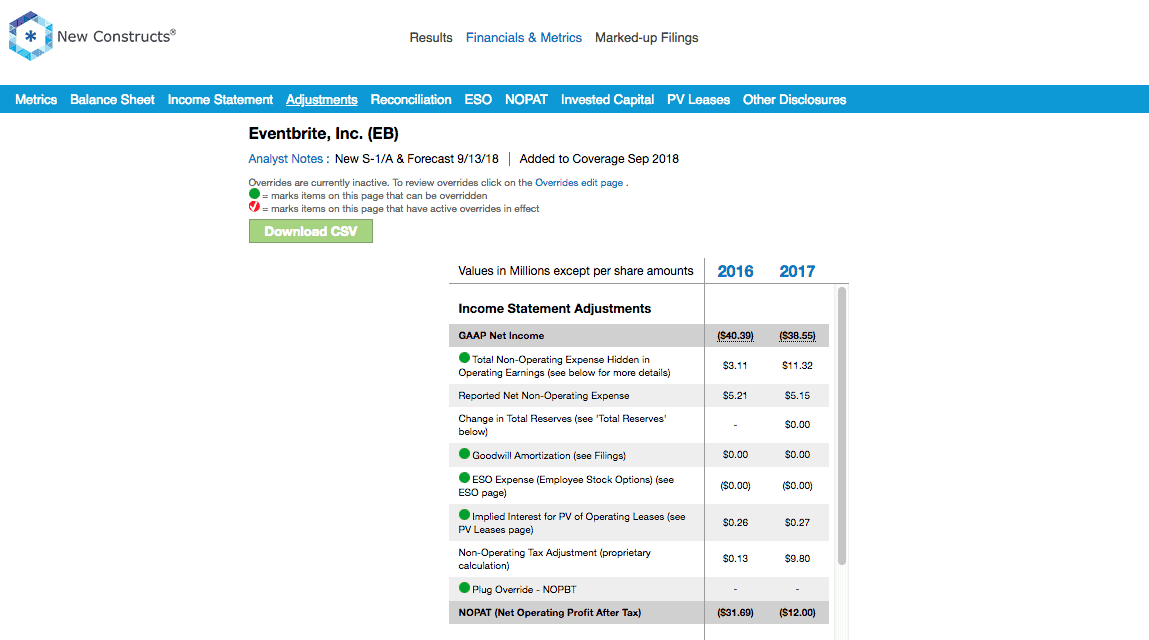Select the Adjustments tab
The width and height of the screenshot is (1149, 640).
pyautogui.click(x=322, y=100)
